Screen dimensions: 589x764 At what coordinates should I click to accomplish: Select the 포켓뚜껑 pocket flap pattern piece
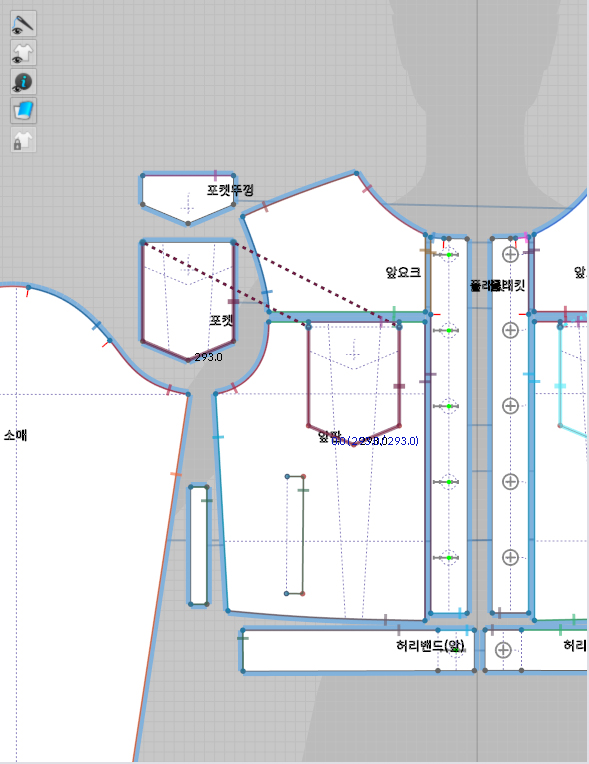tap(188, 197)
